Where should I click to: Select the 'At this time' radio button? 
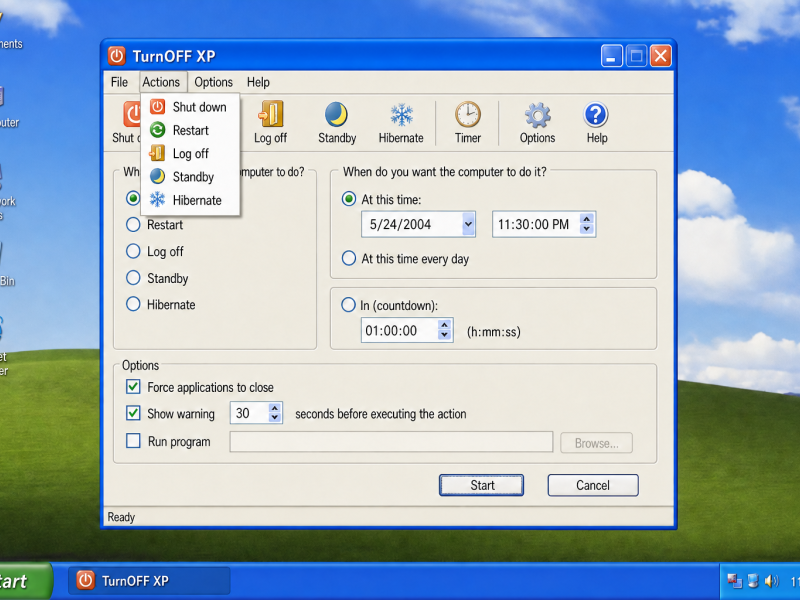(349, 199)
